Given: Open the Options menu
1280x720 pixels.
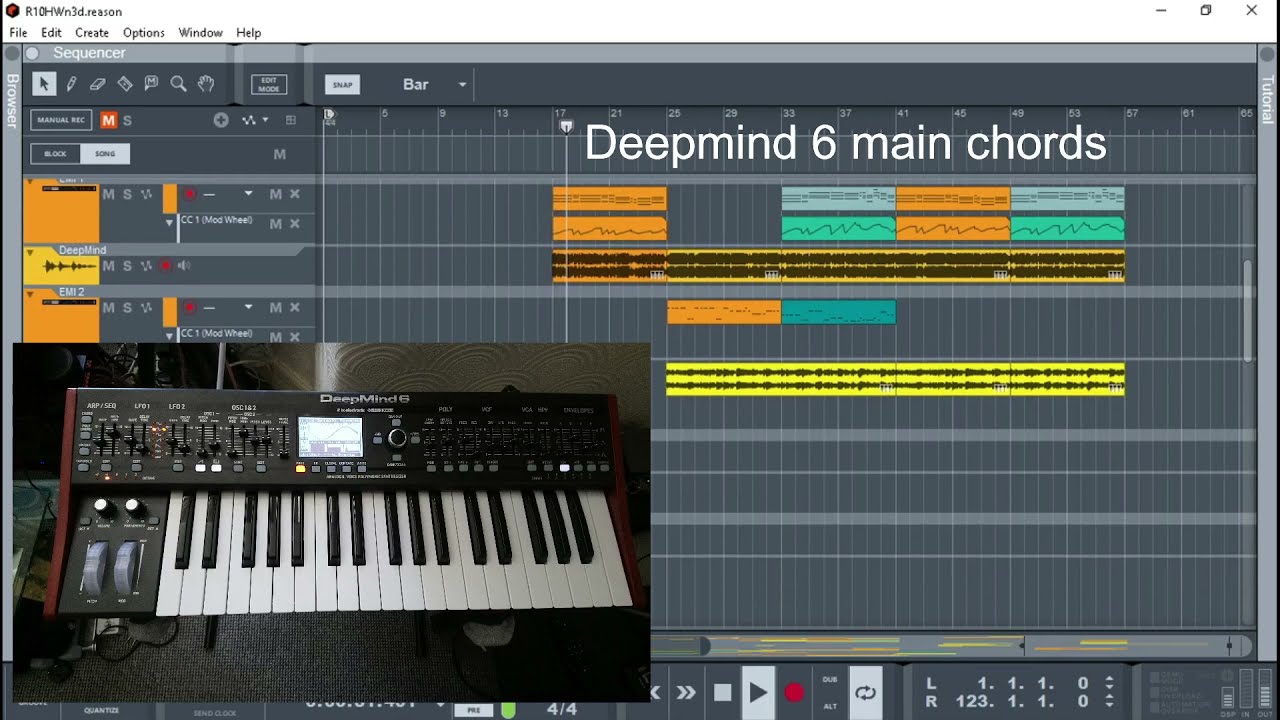Looking at the screenshot, I should pos(144,33).
